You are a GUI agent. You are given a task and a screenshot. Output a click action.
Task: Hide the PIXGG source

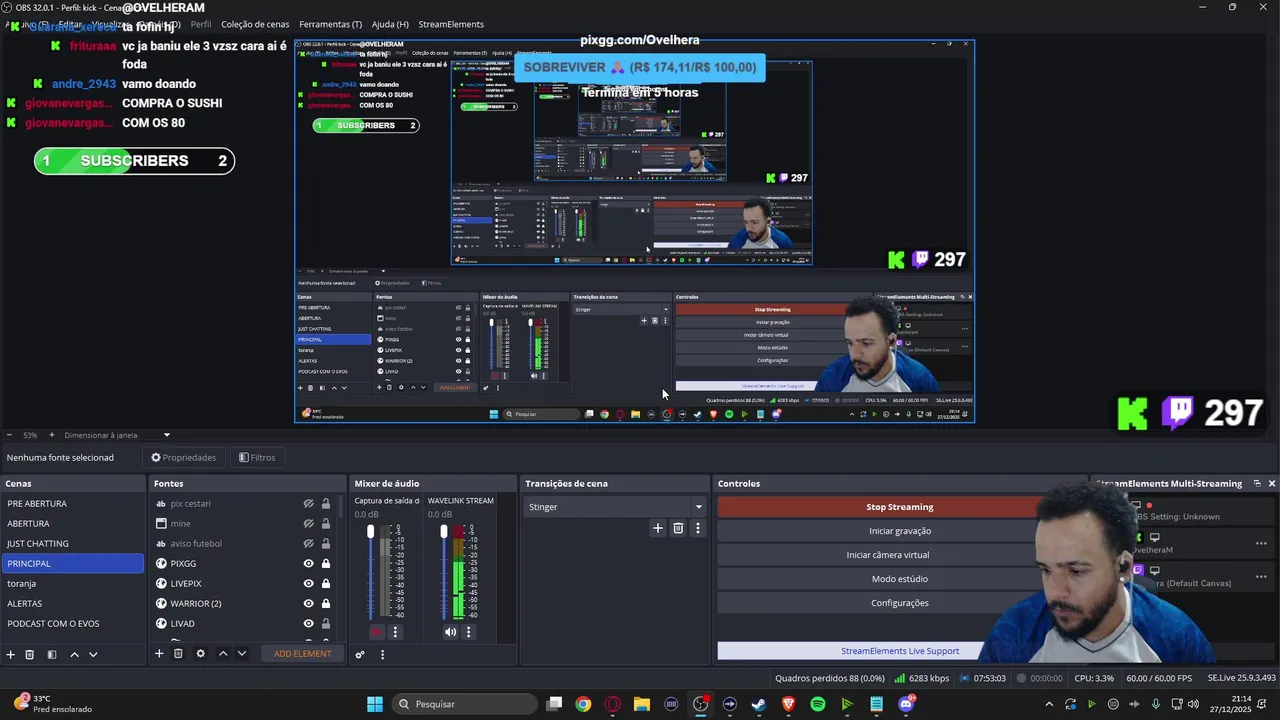click(309, 564)
